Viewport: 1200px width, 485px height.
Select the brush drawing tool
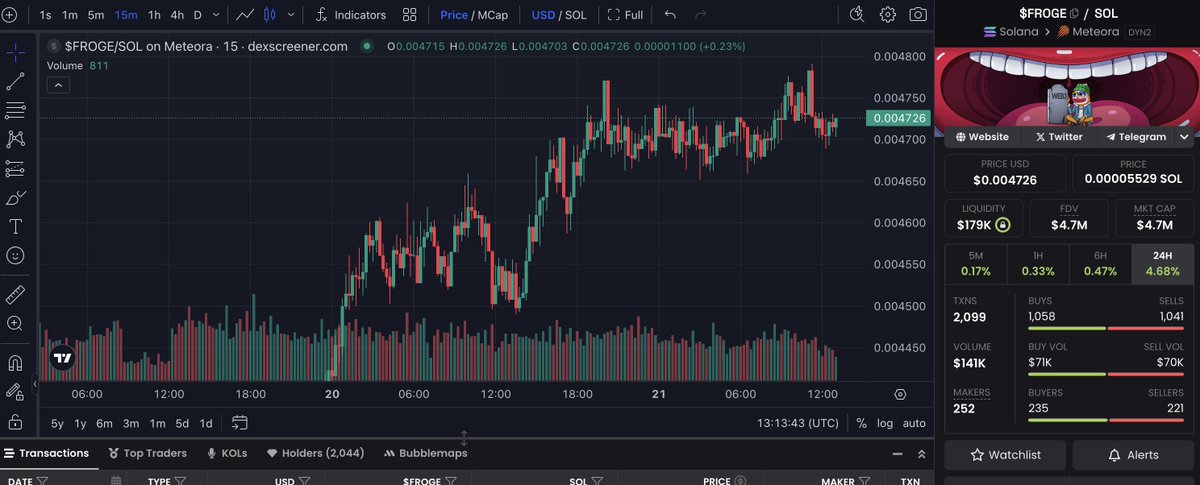point(15,197)
